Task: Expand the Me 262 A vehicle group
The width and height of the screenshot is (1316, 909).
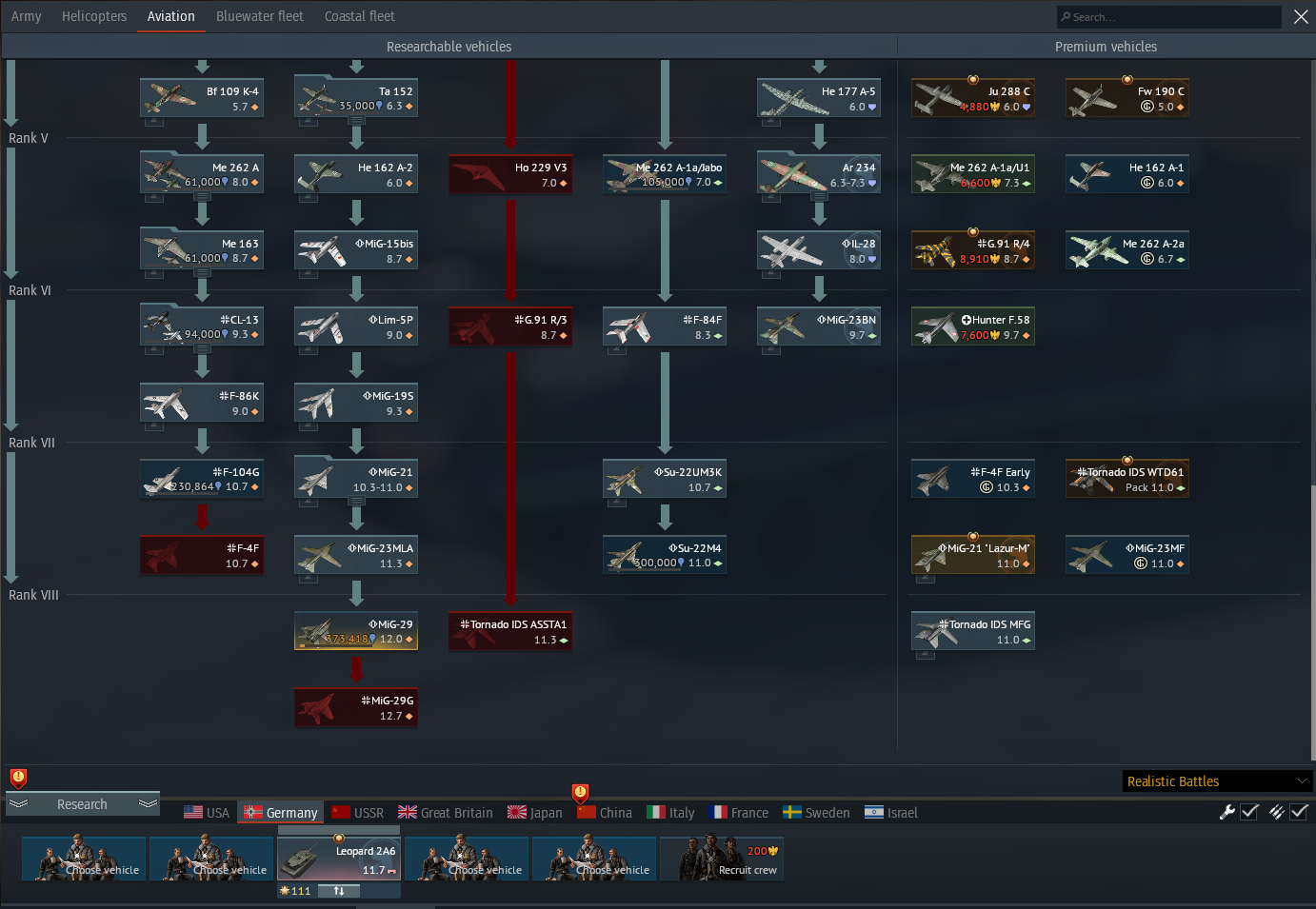Action: pos(202,196)
